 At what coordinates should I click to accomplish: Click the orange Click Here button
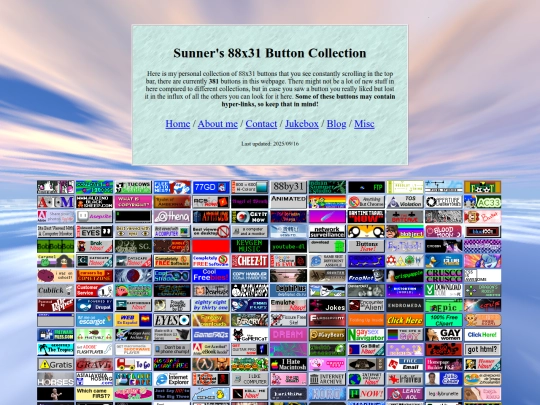(x=405, y=320)
